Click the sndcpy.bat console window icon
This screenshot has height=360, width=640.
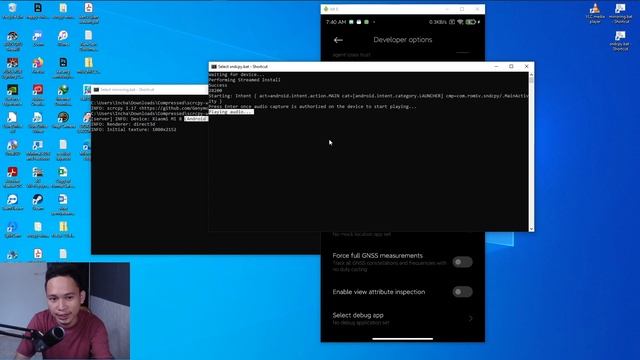coord(213,67)
